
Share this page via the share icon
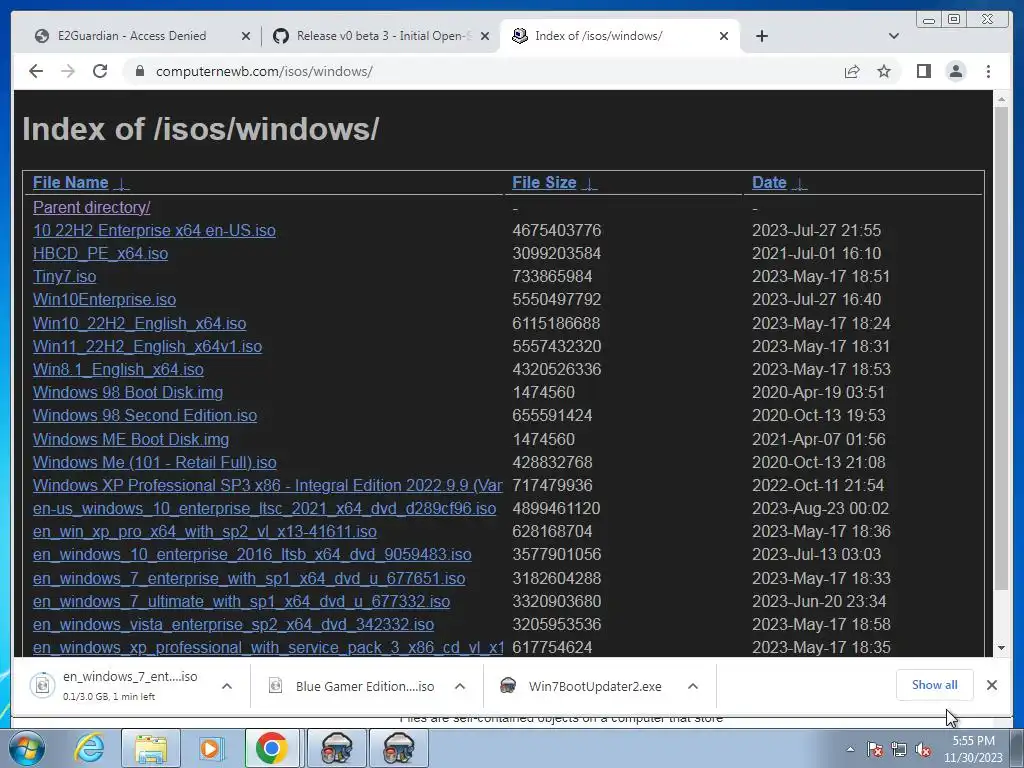coord(852,71)
